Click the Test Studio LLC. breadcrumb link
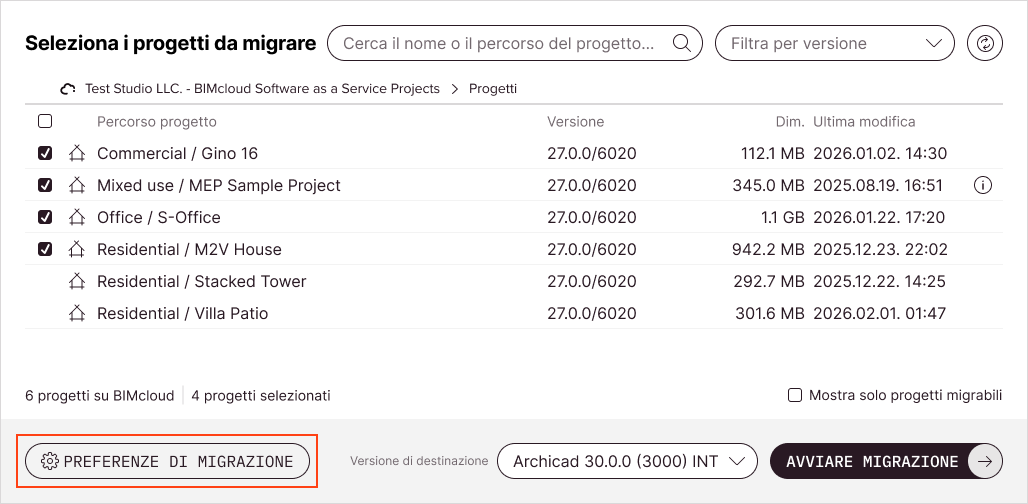Screen dimensions: 1028x504 tap(262, 88)
